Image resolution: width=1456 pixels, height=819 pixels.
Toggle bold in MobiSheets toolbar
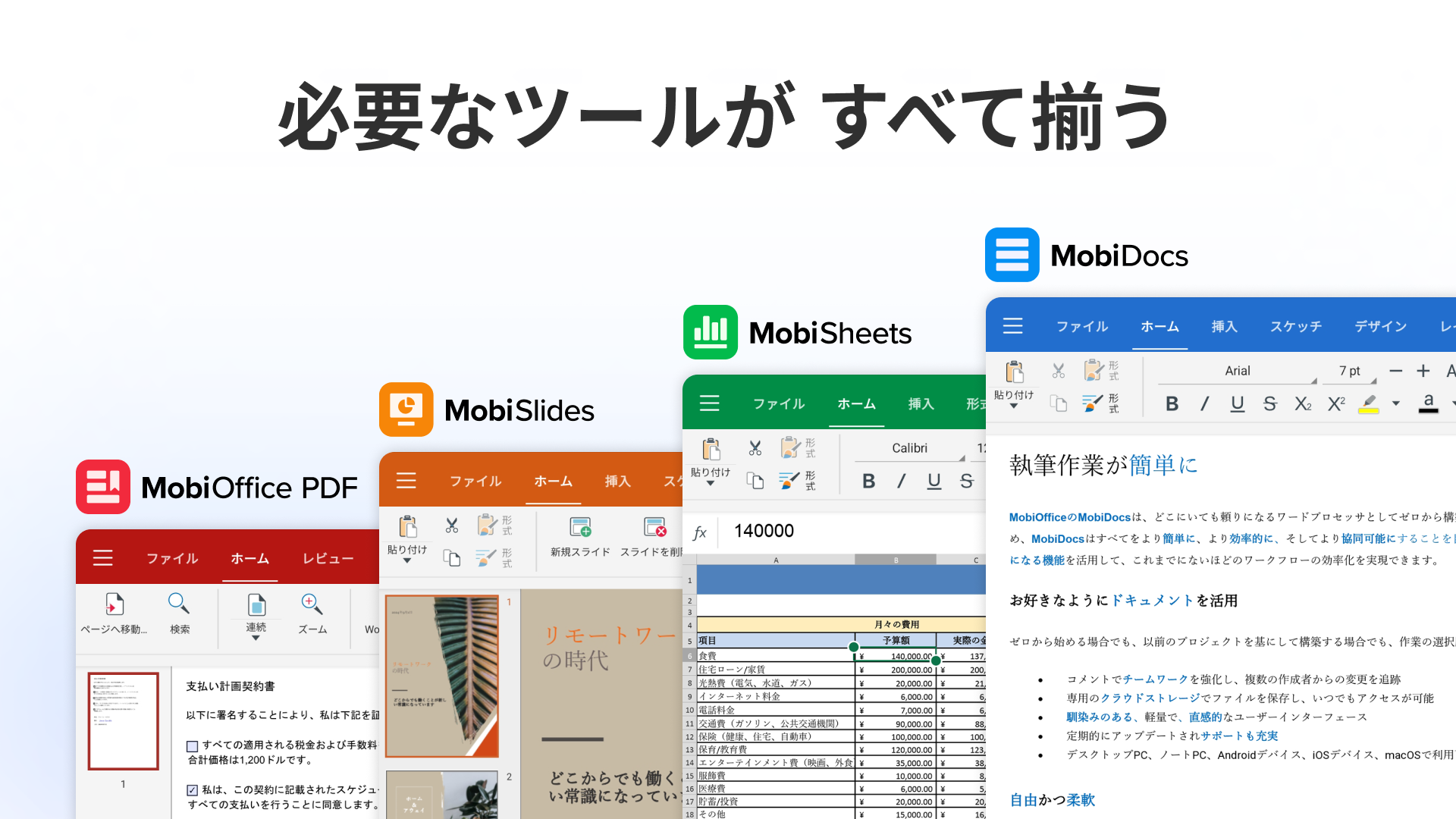(869, 481)
